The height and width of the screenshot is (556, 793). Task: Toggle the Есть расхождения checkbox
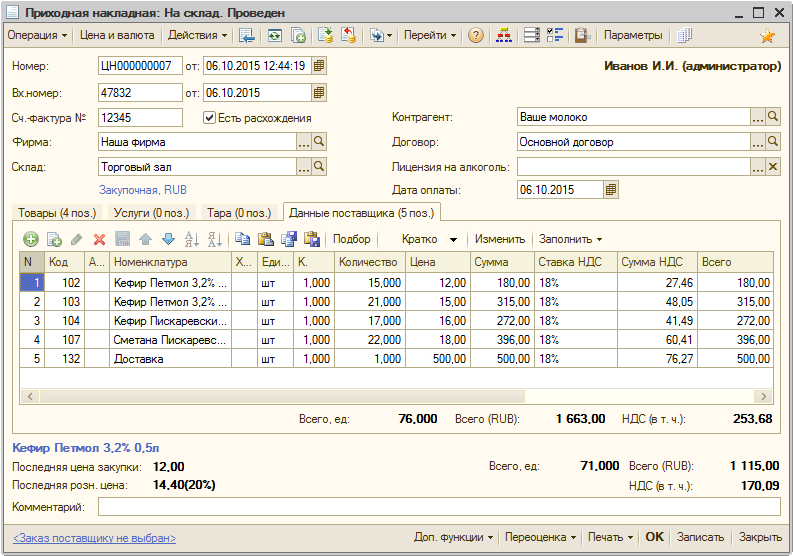point(209,118)
